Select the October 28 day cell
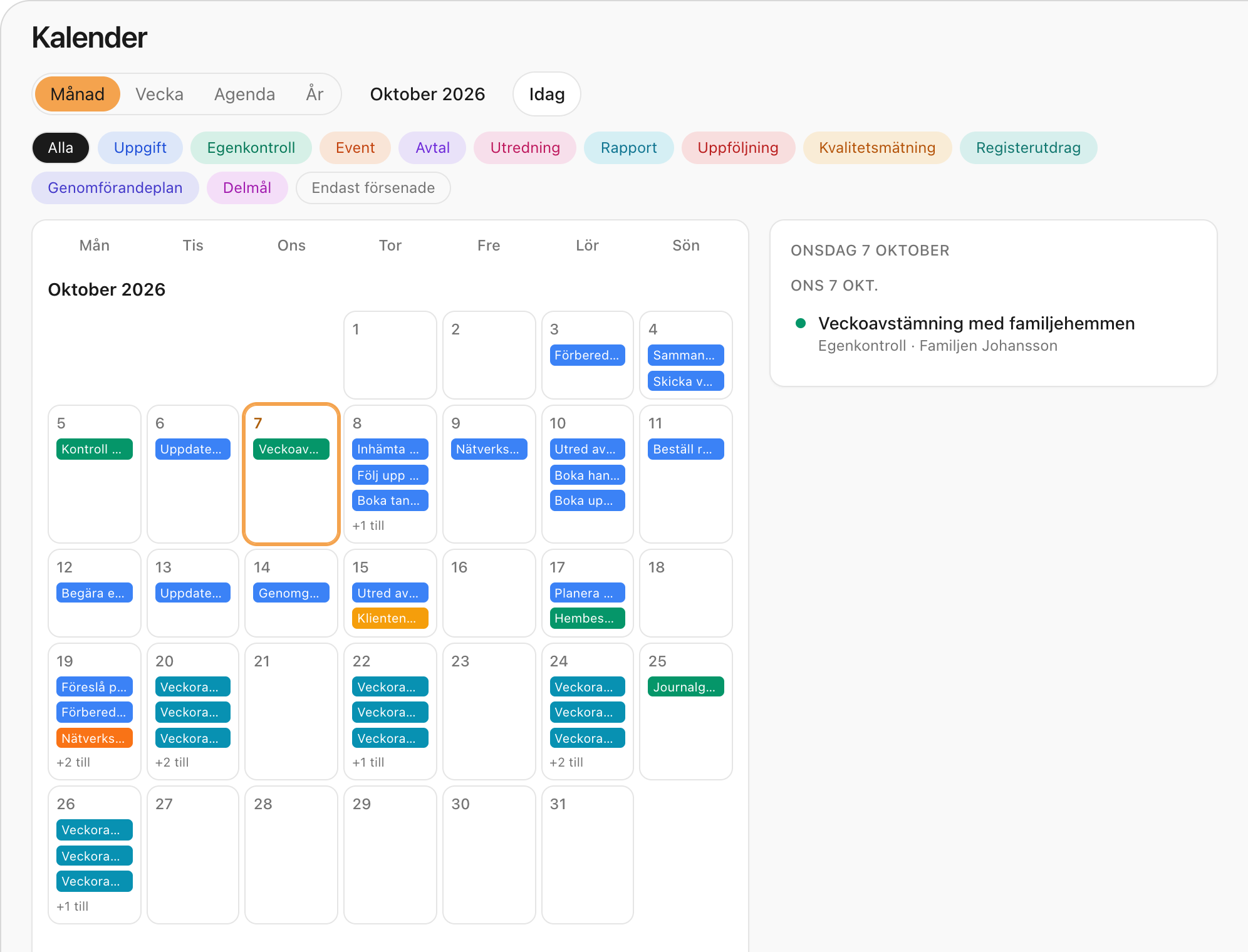The height and width of the screenshot is (952, 1248). [291, 855]
